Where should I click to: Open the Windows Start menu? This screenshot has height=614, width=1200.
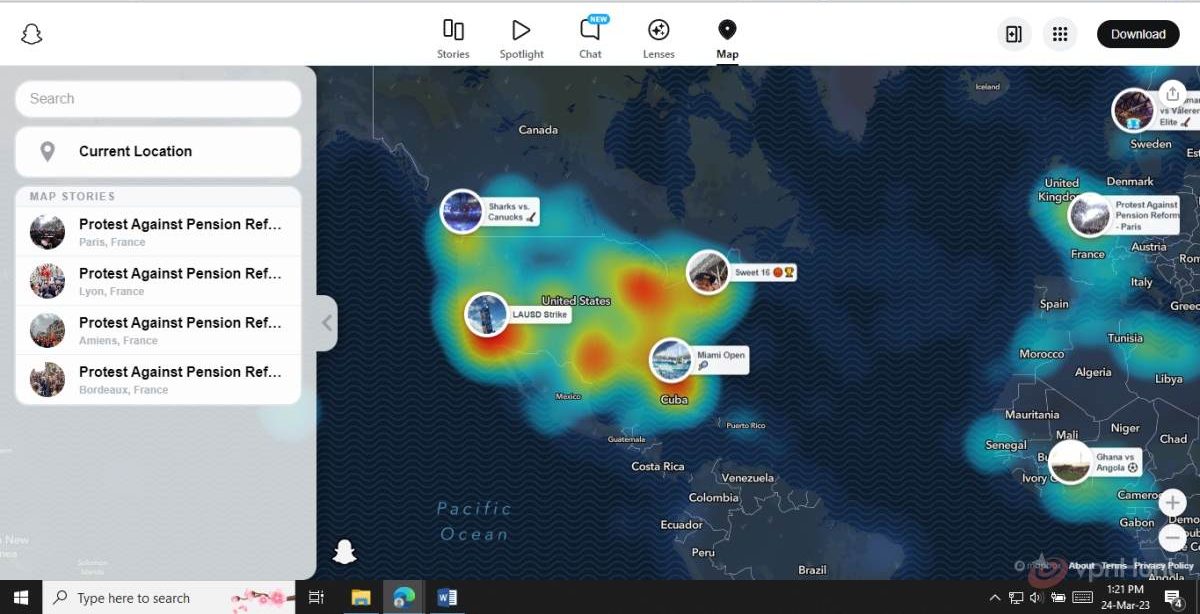click(20, 597)
